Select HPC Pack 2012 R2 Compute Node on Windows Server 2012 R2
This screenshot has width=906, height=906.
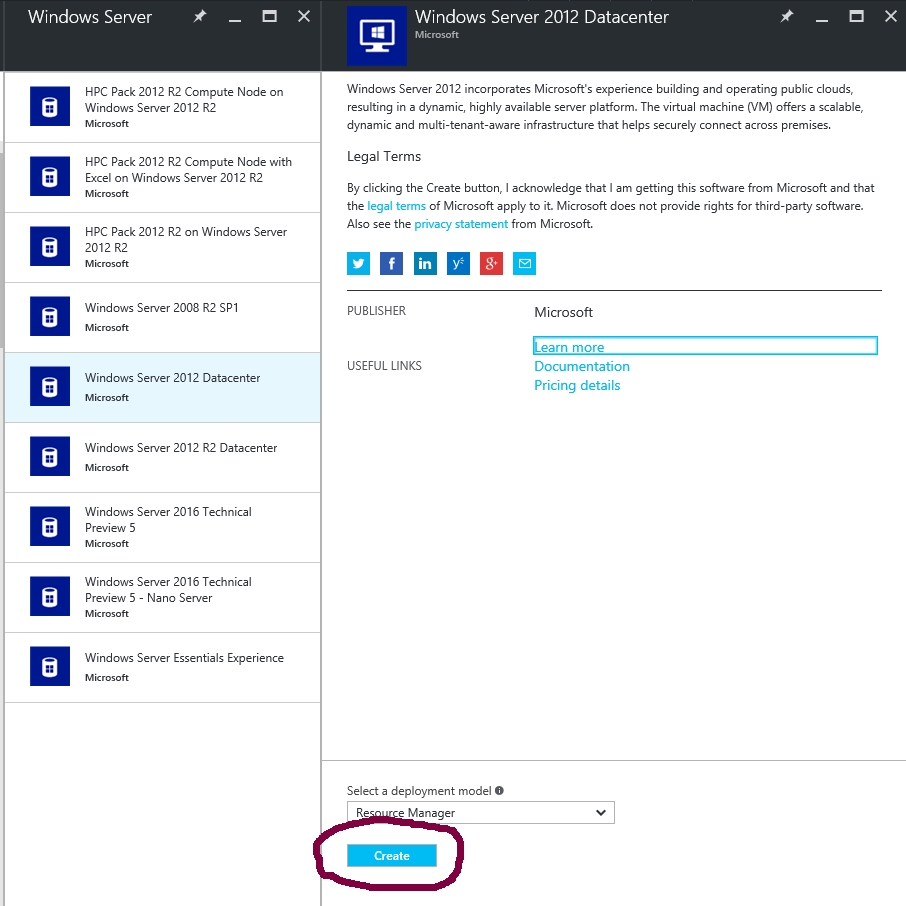[162, 107]
